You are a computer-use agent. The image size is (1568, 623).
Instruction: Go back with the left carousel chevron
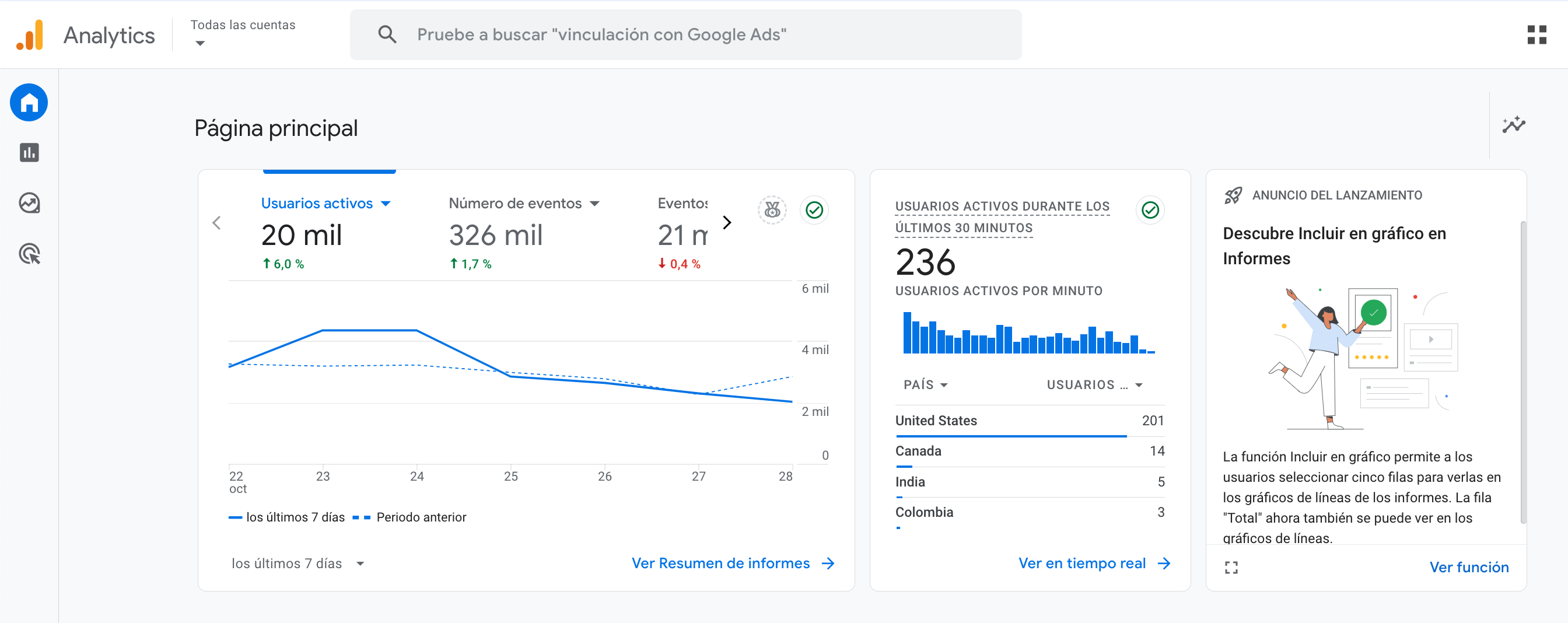(216, 223)
